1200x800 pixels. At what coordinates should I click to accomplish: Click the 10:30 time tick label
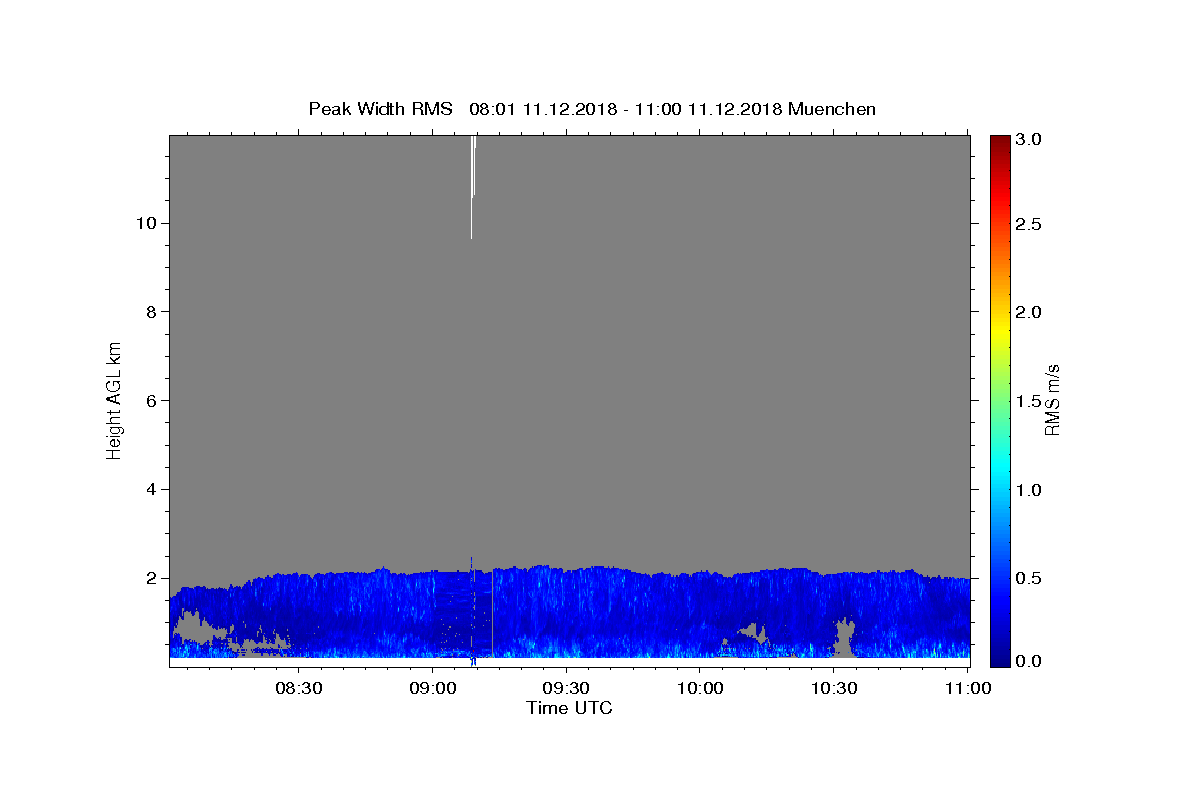[834, 688]
